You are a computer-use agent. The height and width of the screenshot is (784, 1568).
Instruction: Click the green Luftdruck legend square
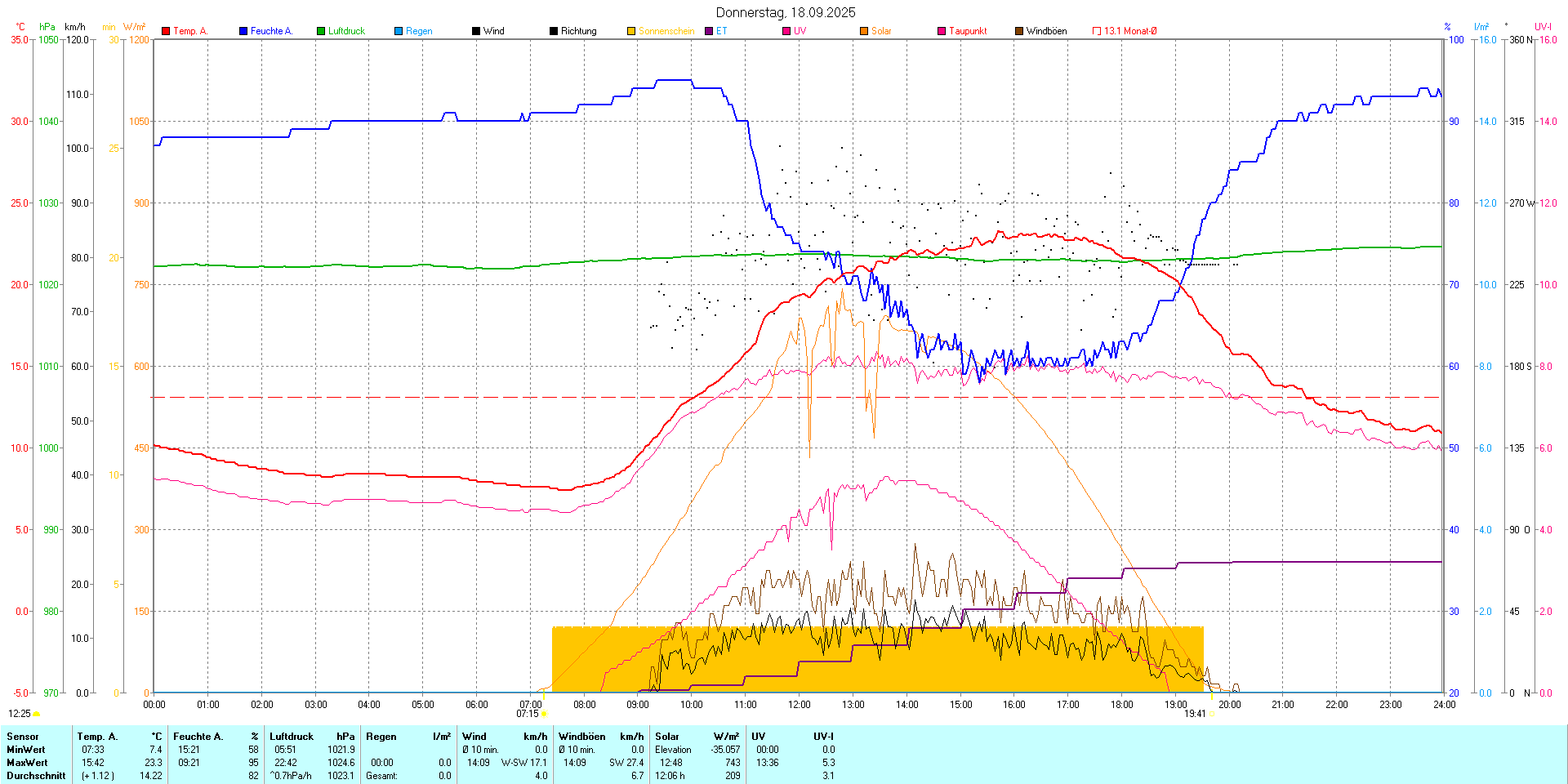click(x=321, y=31)
